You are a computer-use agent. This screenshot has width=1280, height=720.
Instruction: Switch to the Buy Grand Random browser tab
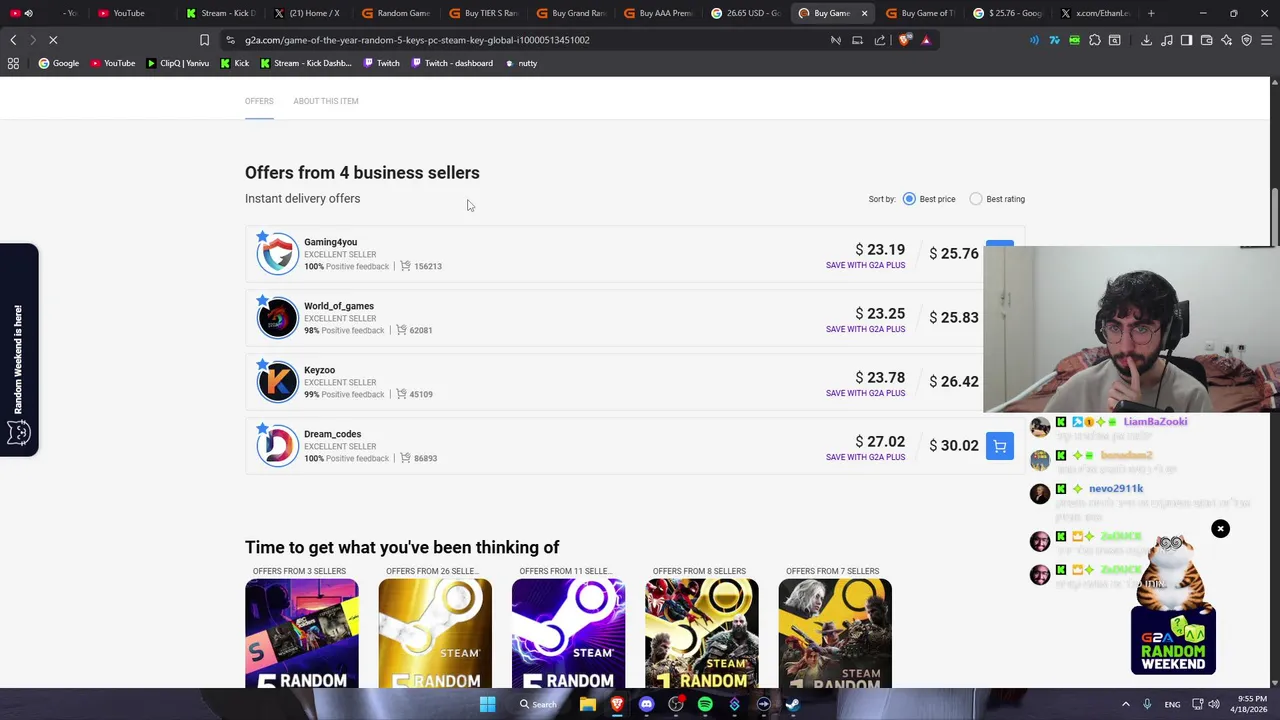point(572,13)
